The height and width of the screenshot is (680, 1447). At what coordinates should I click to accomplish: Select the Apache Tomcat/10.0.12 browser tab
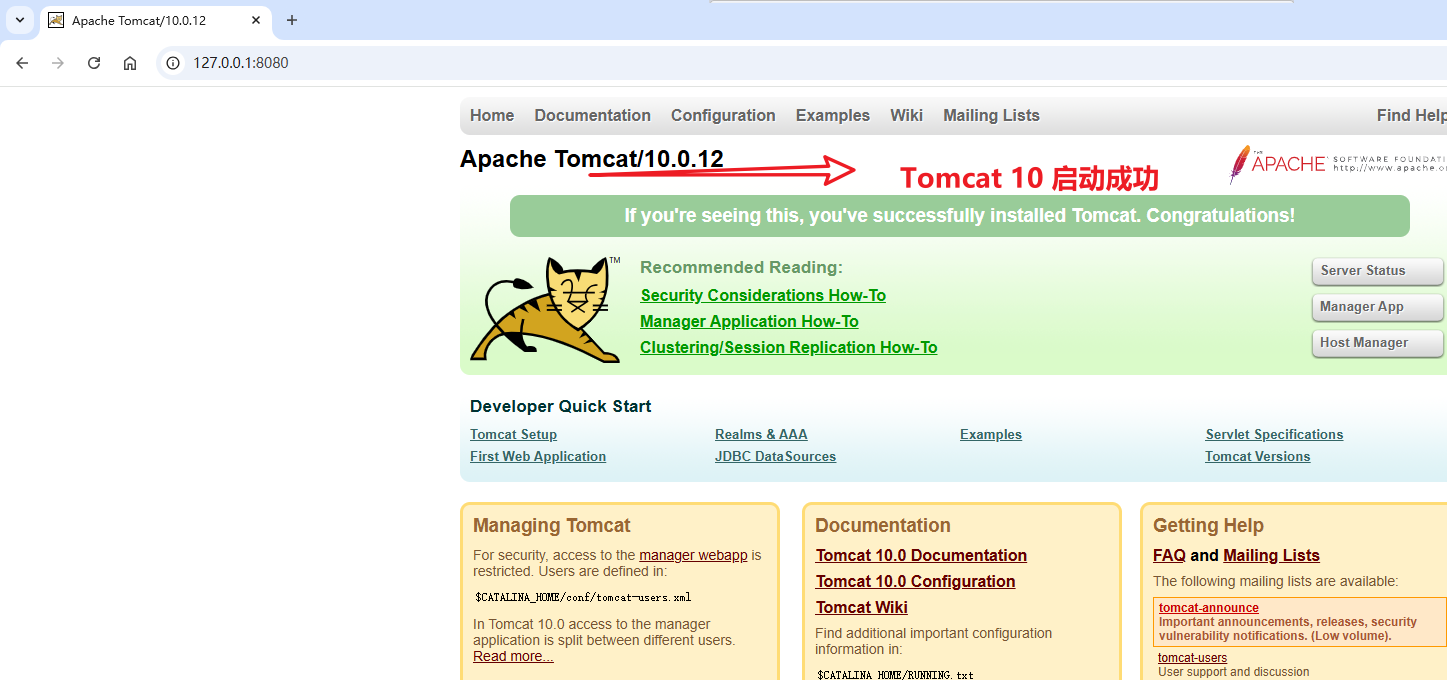pyautogui.click(x=155, y=20)
